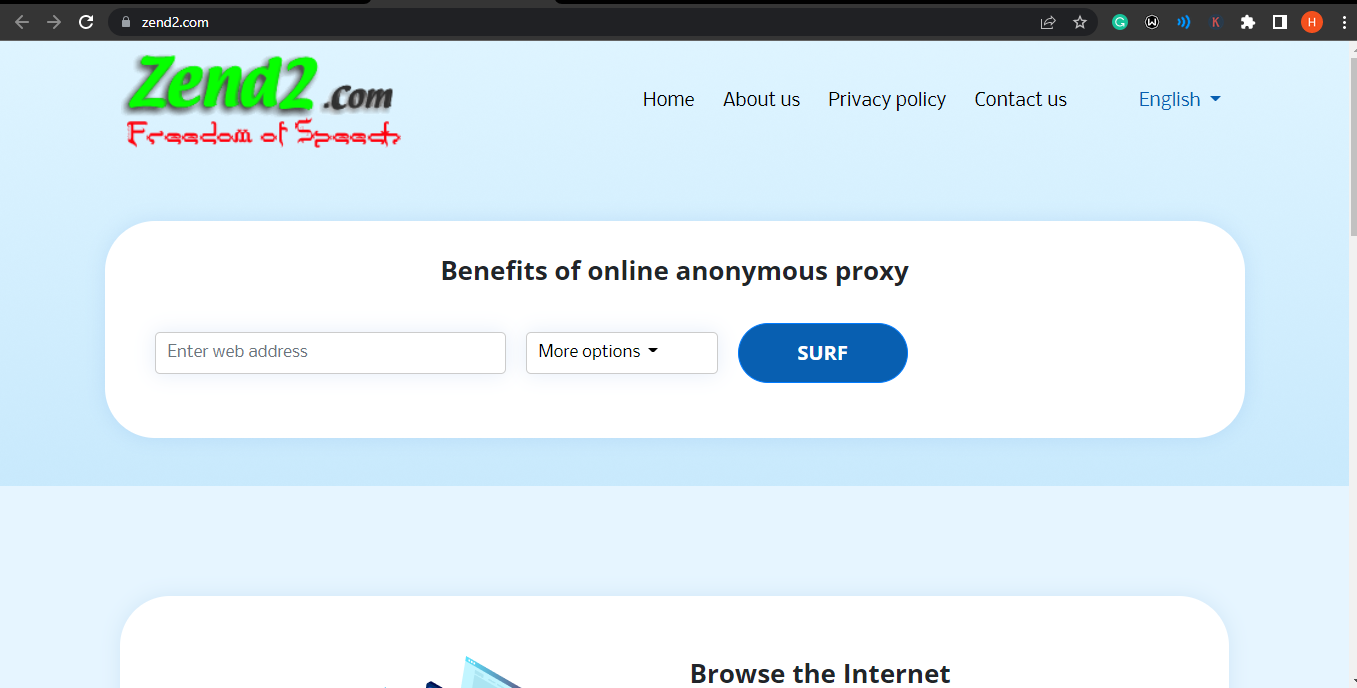Click the Enter web address field
Screen dimensions: 1357x688
330,353
